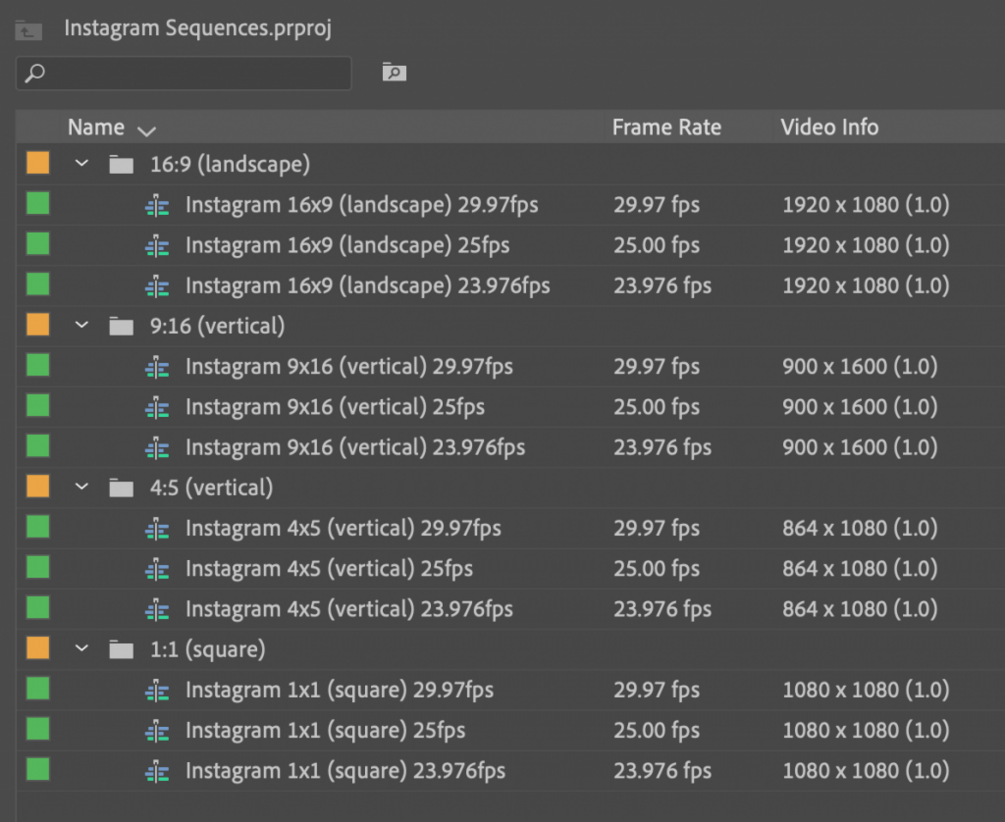This screenshot has width=1005, height=822.
Task: Select Instagram 1x1 (square) 23.976fps sequence
Action: click(x=345, y=771)
